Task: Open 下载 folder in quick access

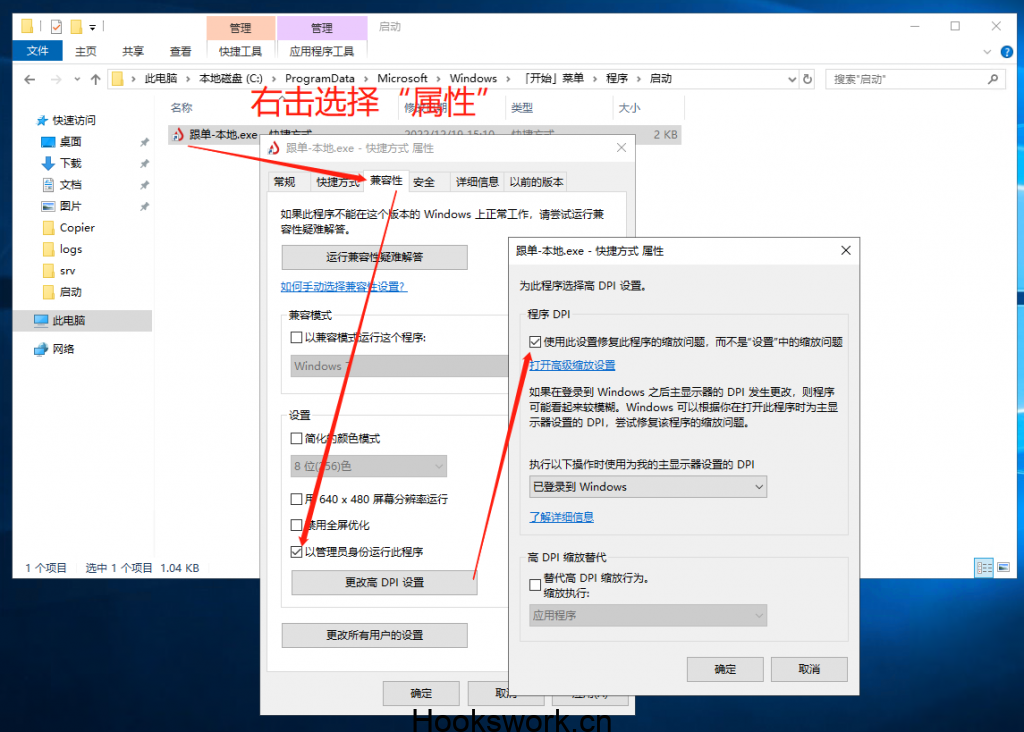Action: click(70, 163)
